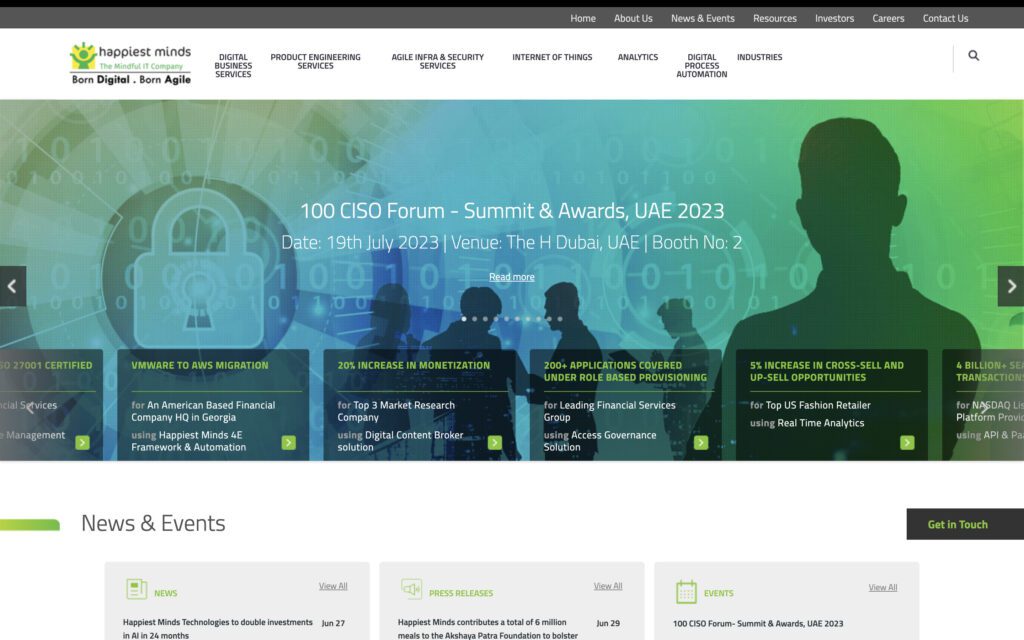Click the VMware to AWS Migration card title
This screenshot has height=640, width=1024.
[200, 366]
